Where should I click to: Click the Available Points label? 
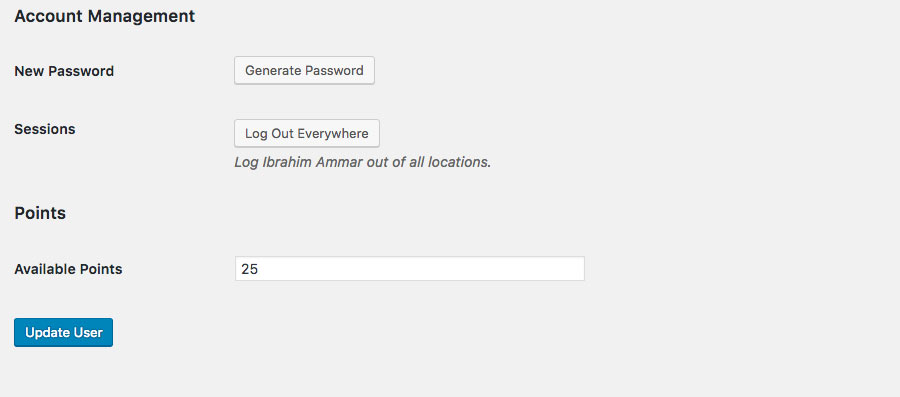(x=68, y=269)
